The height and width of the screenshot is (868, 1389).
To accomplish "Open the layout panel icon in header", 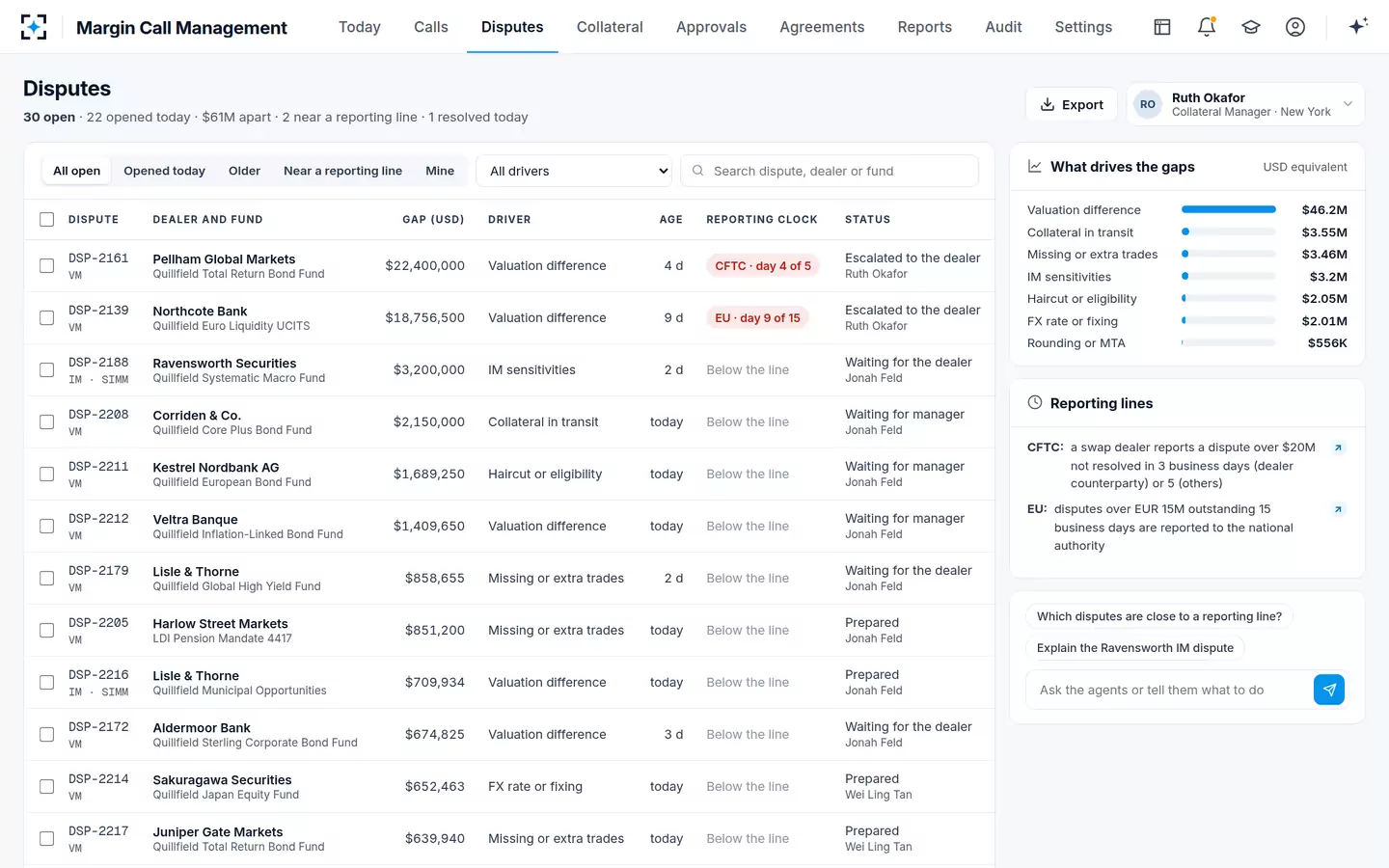I will pos(1162,27).
